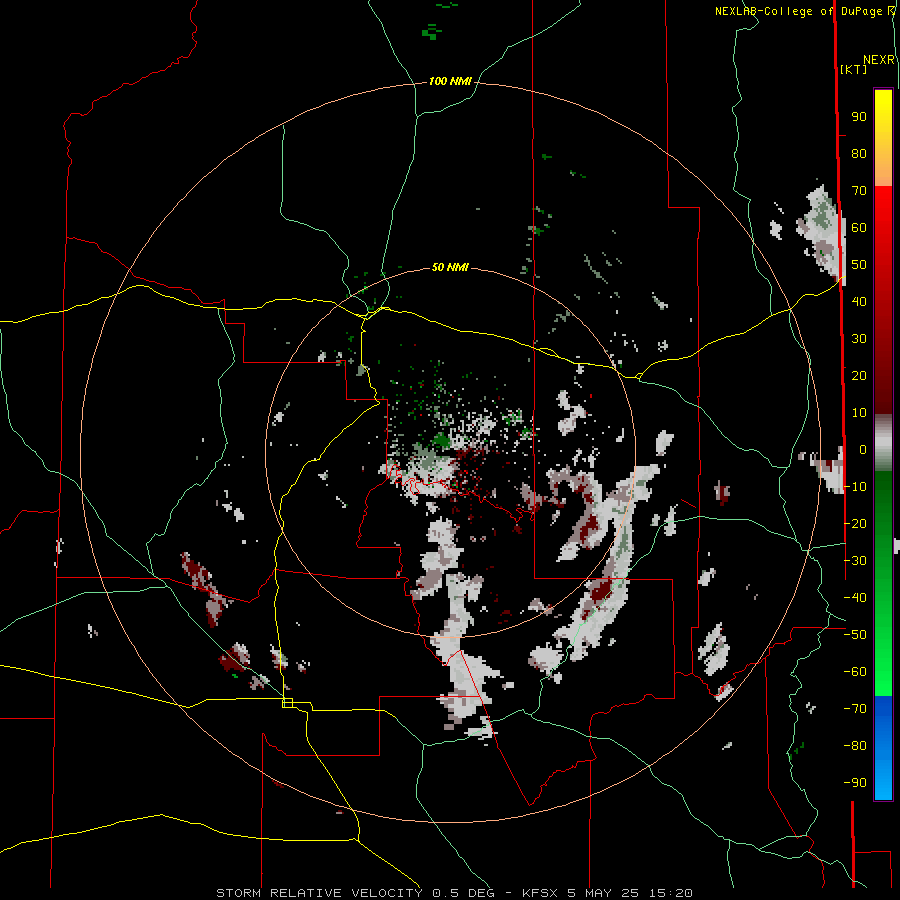Select the positive 80 knot scale label
Viewport: 900px width, 900px height.
(x=859, y=153)
